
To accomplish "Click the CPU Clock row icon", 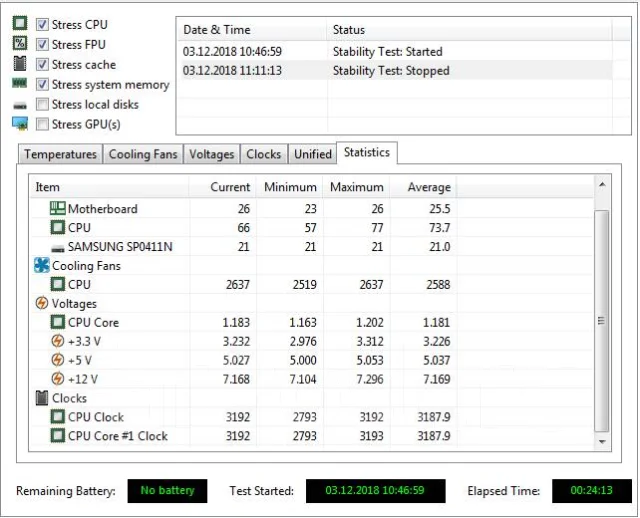I will pos(58,417).
